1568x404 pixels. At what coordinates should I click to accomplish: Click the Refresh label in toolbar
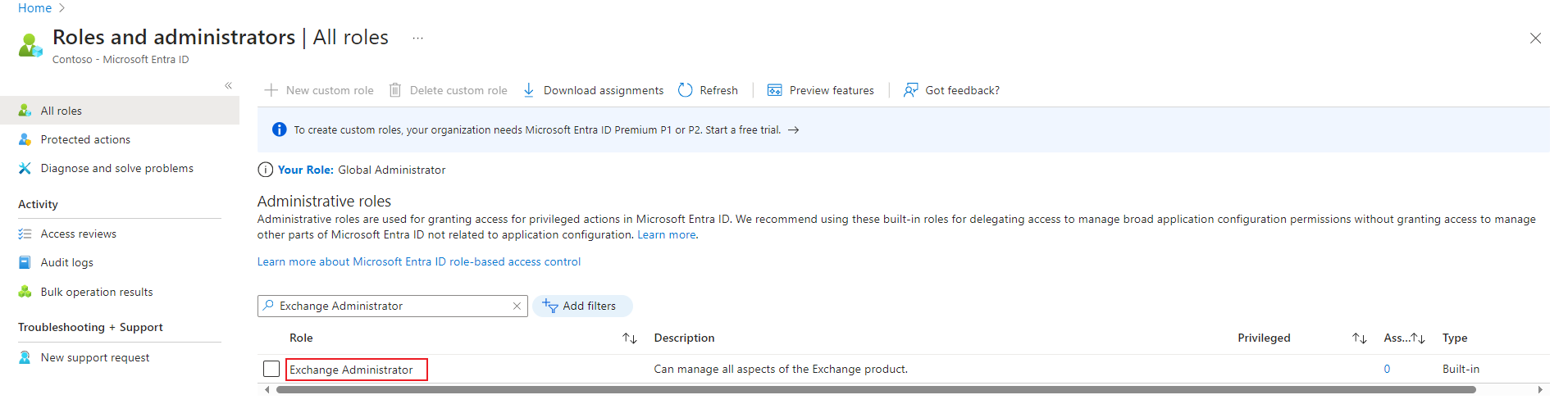[x=719, y=90]
